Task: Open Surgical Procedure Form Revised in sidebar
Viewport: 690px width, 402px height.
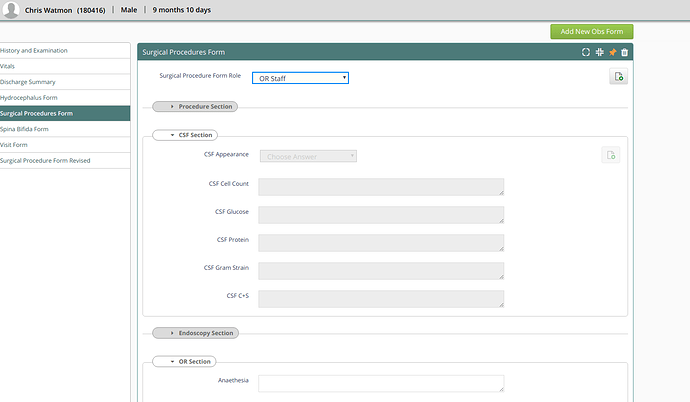Action: (x=64, y=161)
